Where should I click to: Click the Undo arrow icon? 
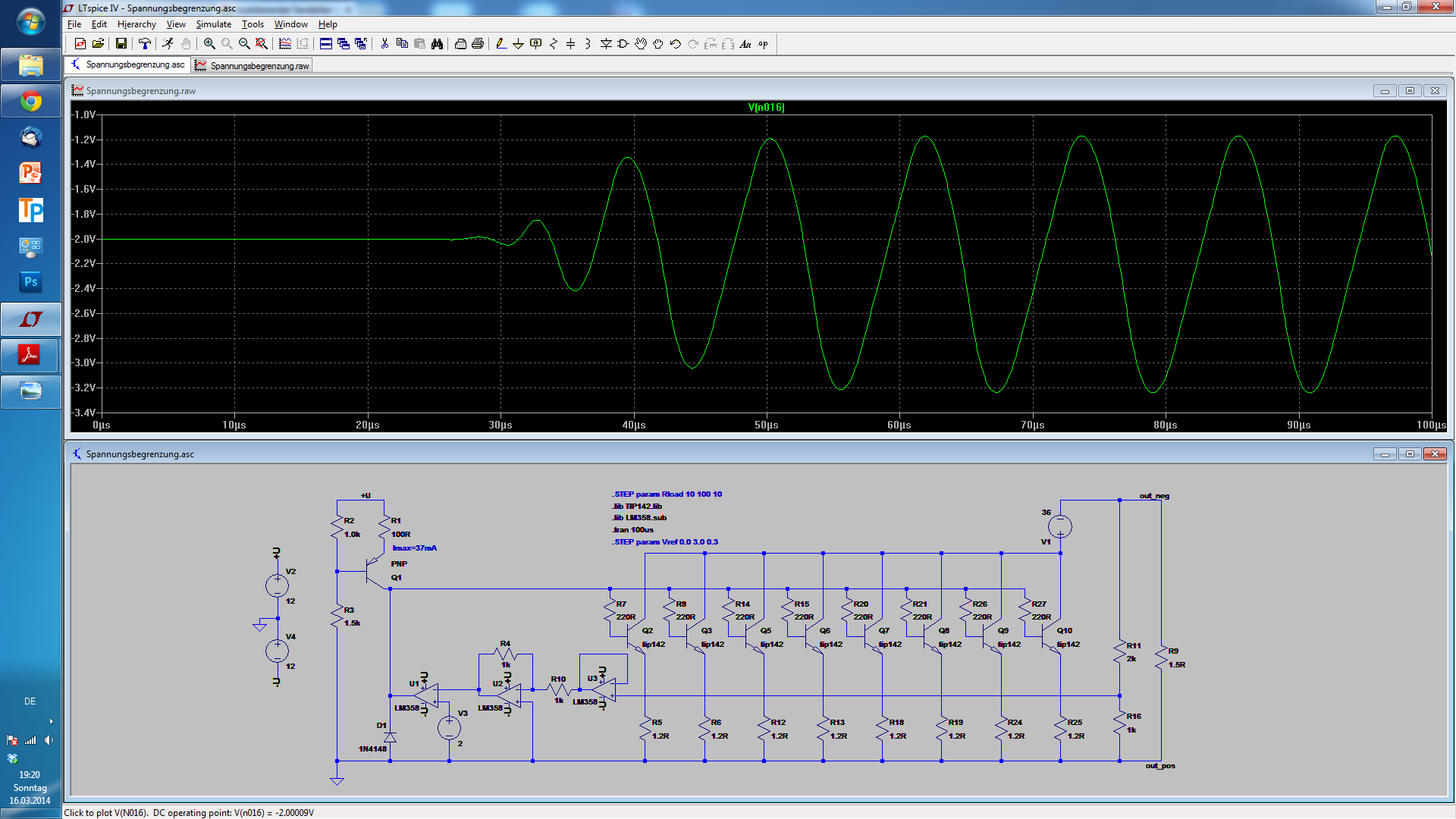[676, 44]
